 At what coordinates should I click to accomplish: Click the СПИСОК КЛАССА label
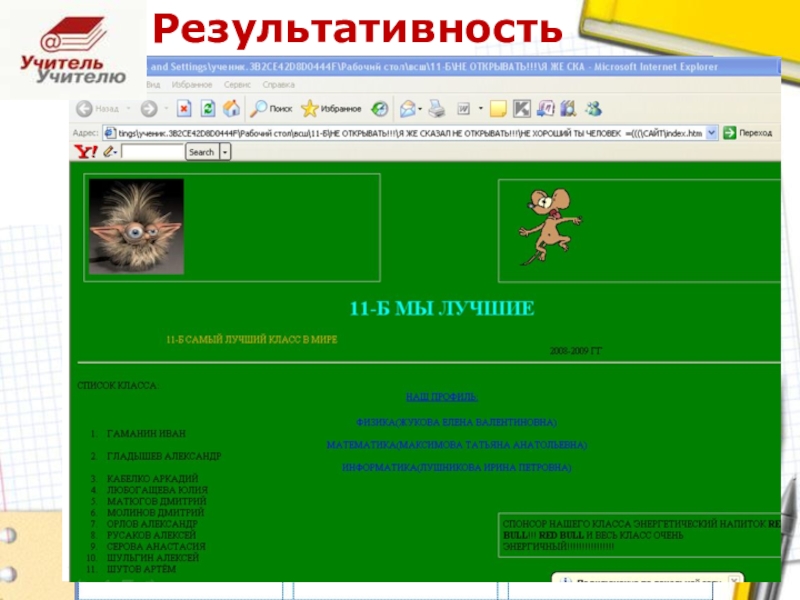click(x=118, y=385)
